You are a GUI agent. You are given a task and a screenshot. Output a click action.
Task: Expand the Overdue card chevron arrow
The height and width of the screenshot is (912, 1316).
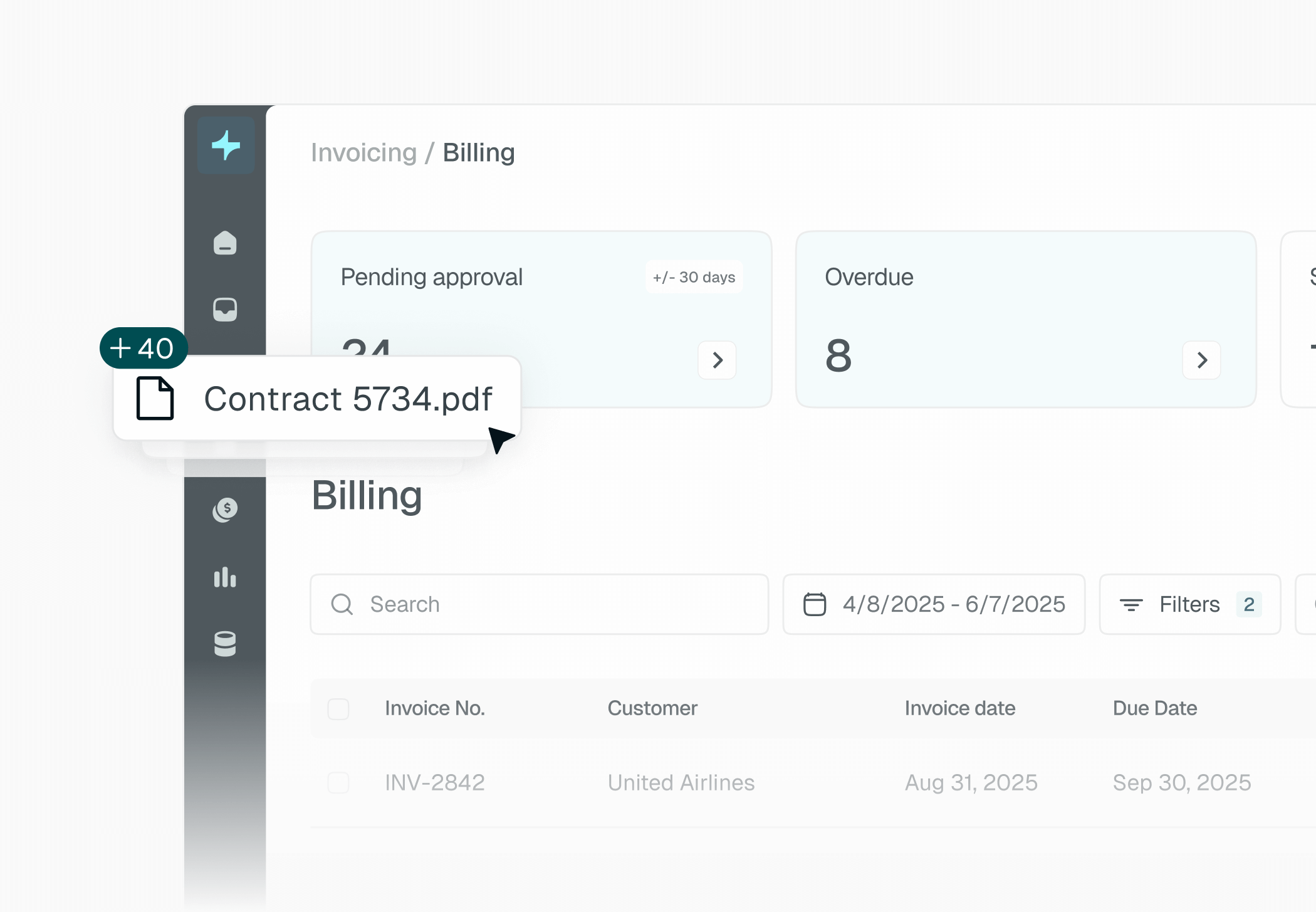pos(1202,360)
